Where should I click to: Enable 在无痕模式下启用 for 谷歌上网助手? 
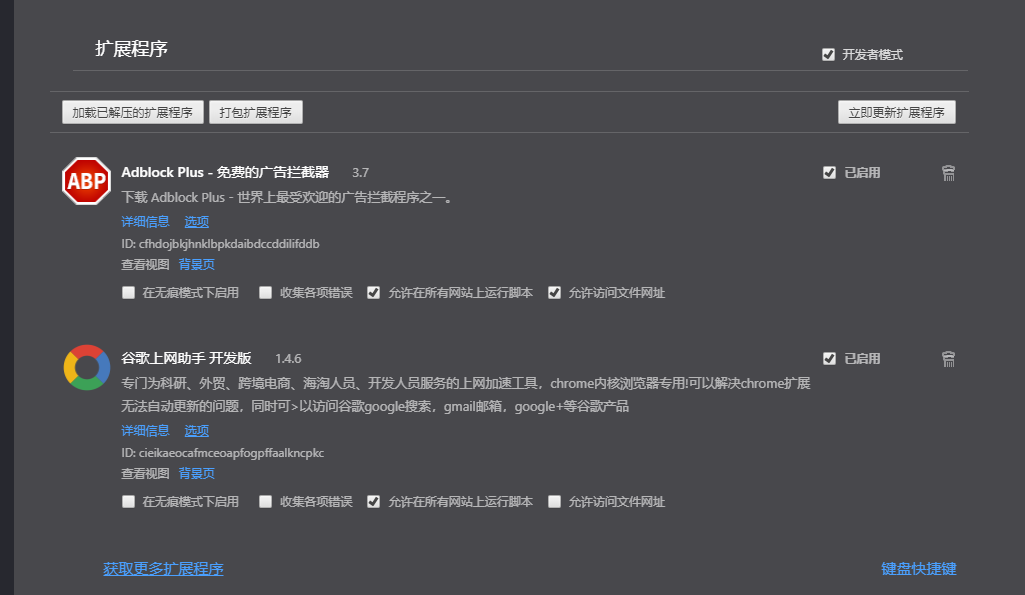(x=128, y=502)
